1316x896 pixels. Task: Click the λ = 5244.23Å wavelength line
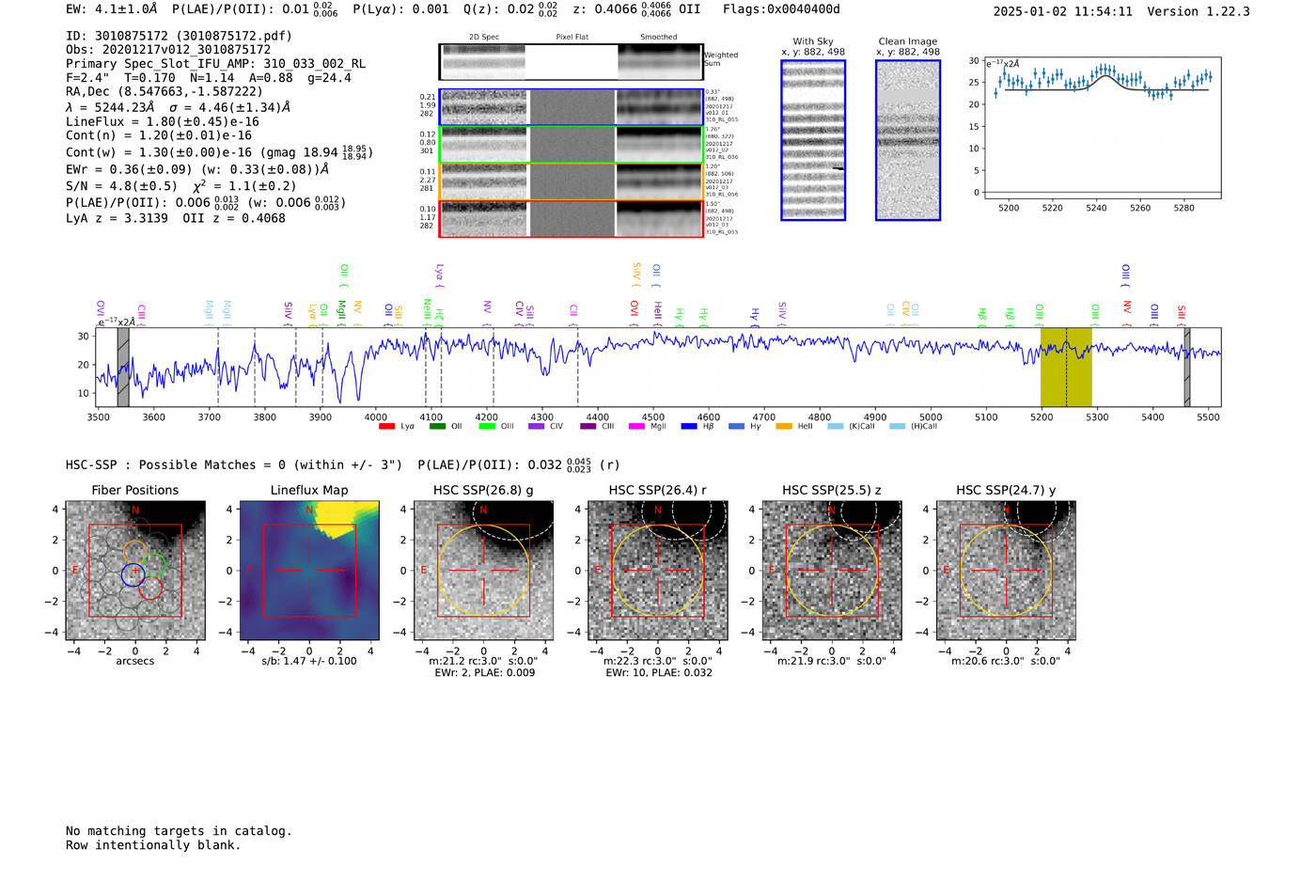[x=178, y=107]
